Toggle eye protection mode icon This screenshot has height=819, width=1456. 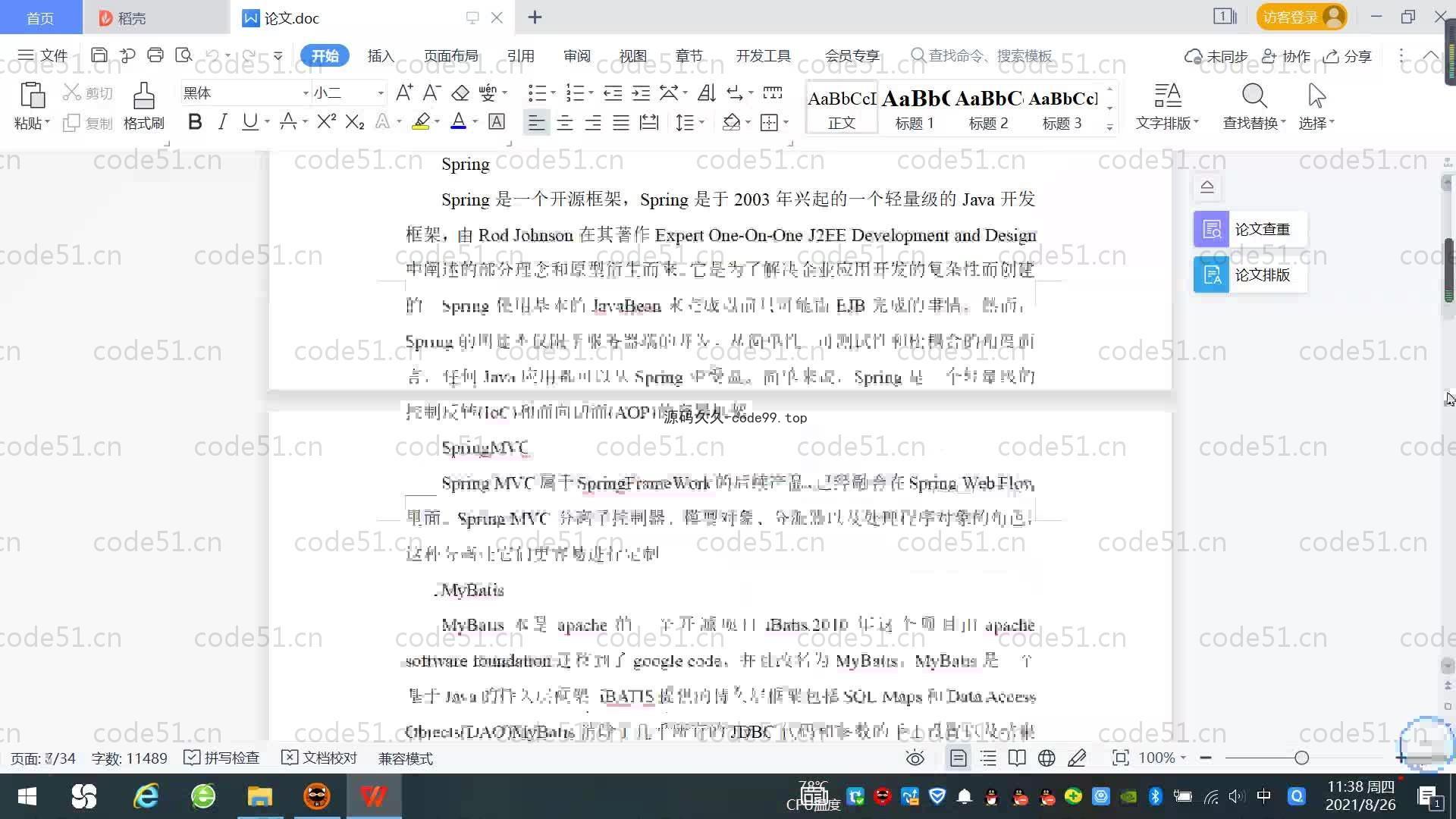[x=915, y=758]
